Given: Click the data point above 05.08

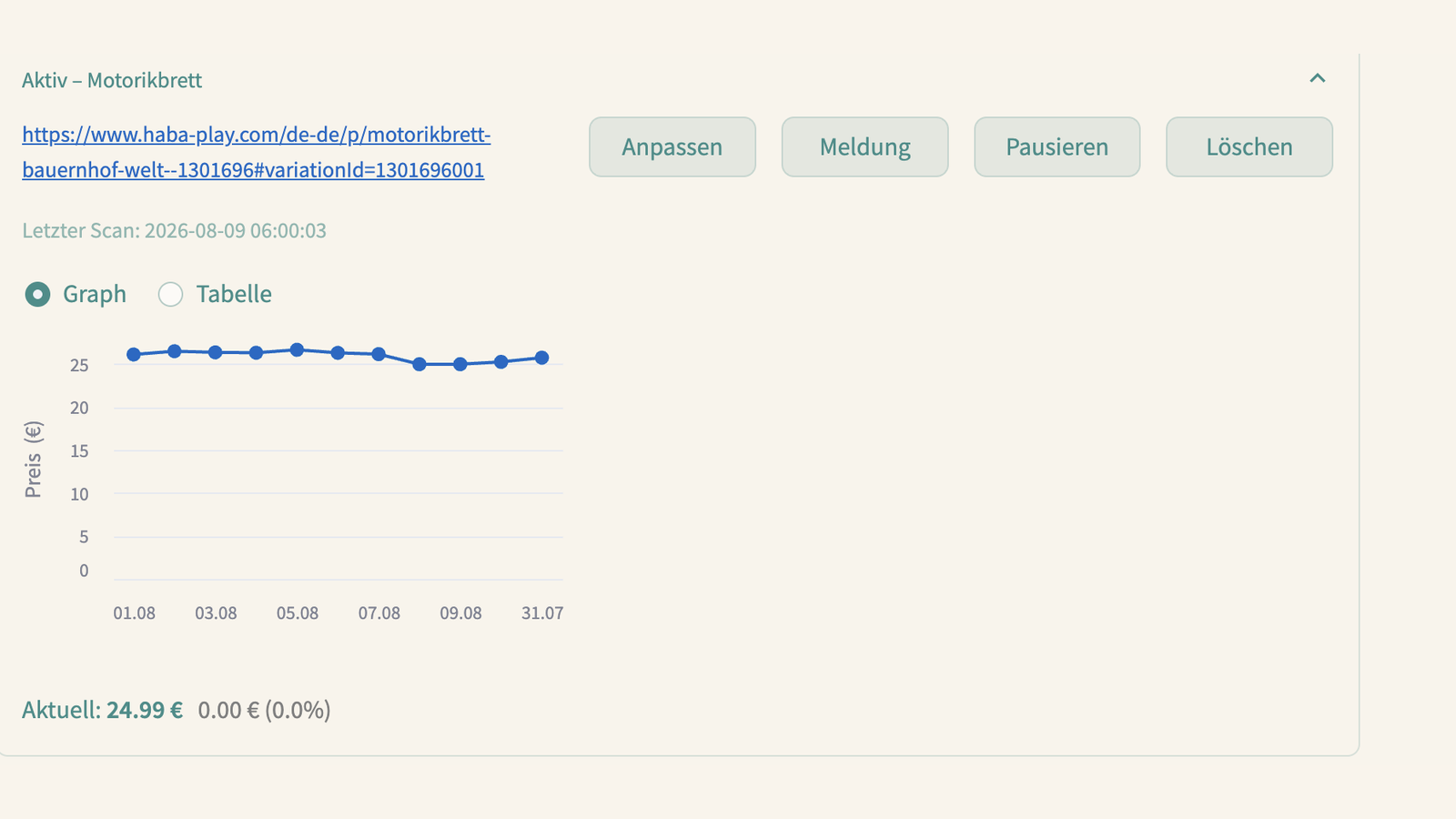Looking at the screenshot, I should pyautogui.click(x=297, y=349).
